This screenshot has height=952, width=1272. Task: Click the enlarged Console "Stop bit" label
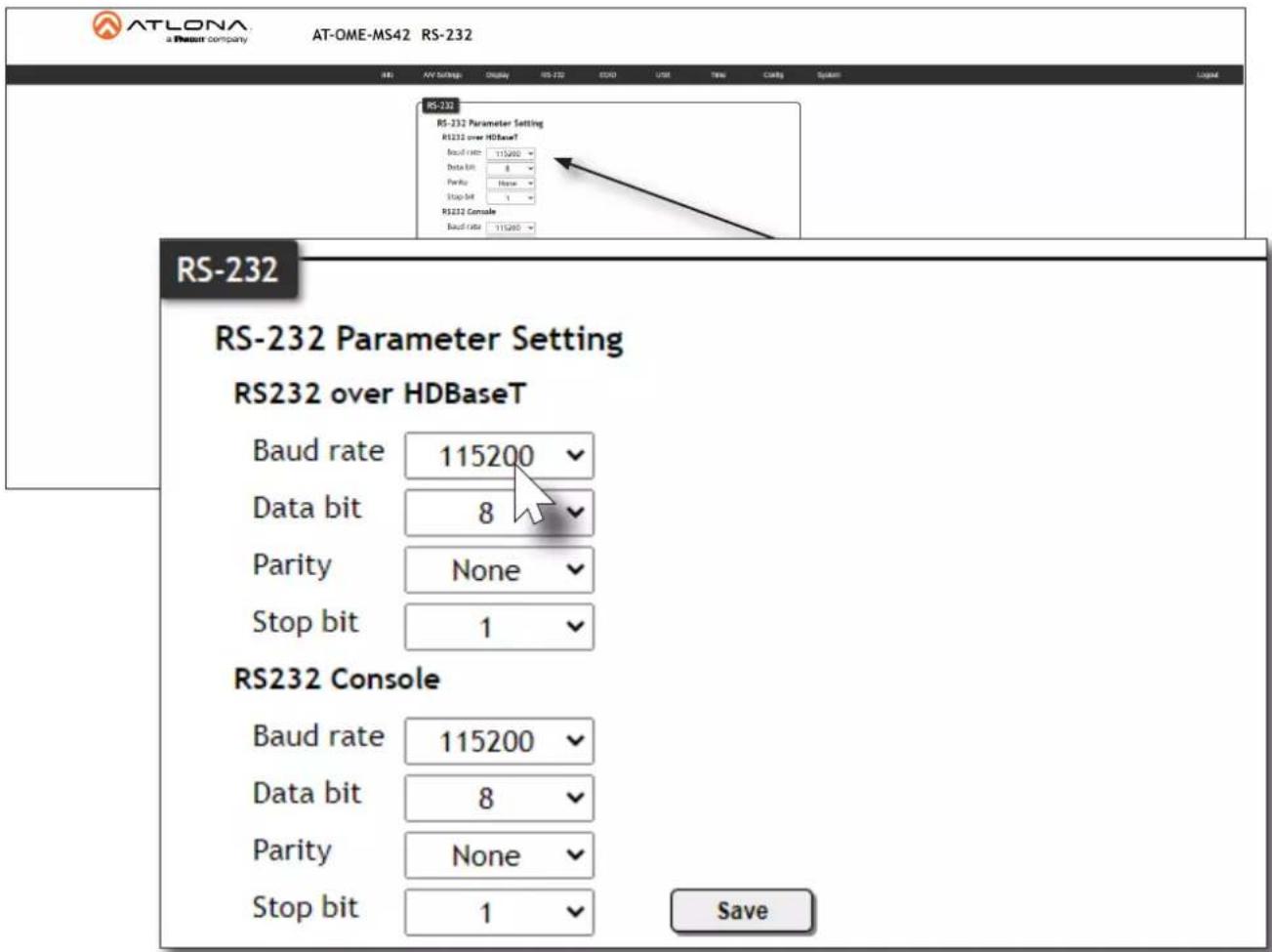click(306, 907)
